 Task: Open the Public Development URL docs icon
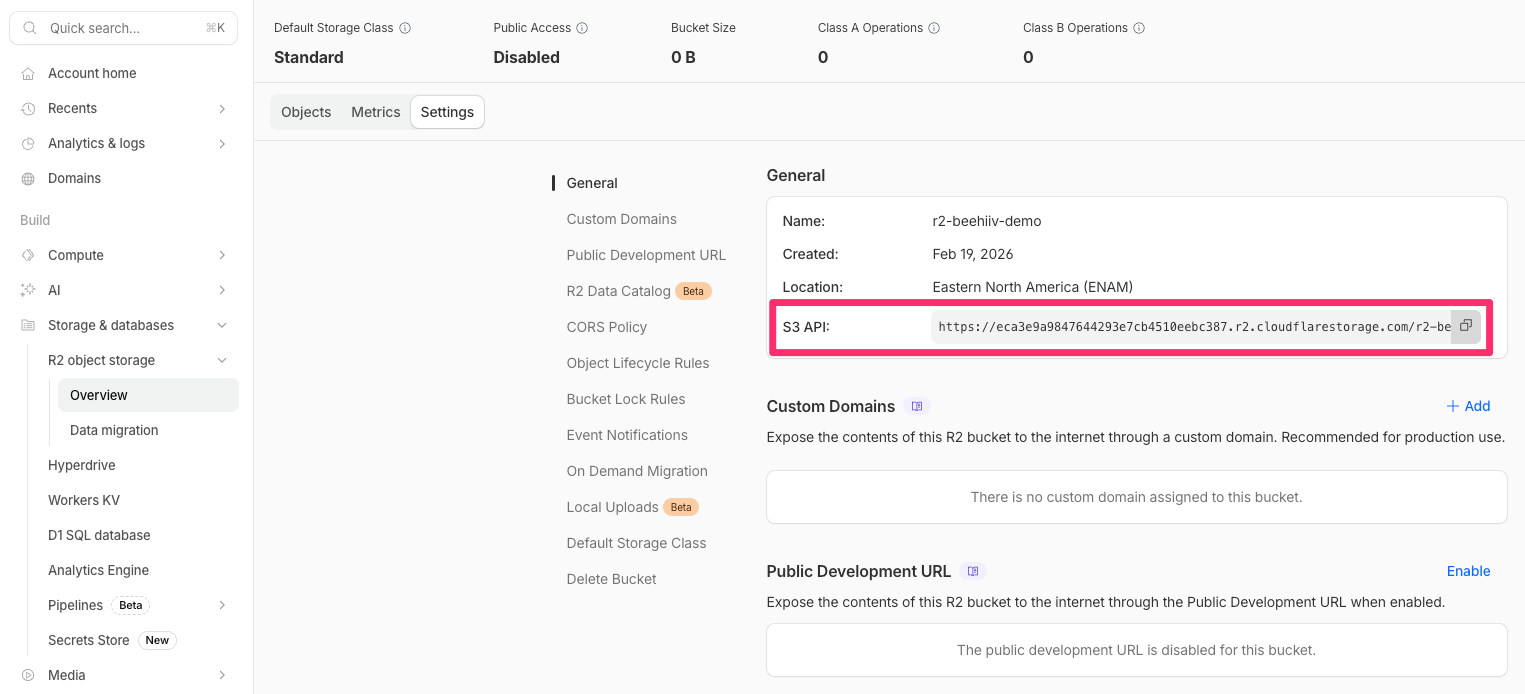coord(973,571)
